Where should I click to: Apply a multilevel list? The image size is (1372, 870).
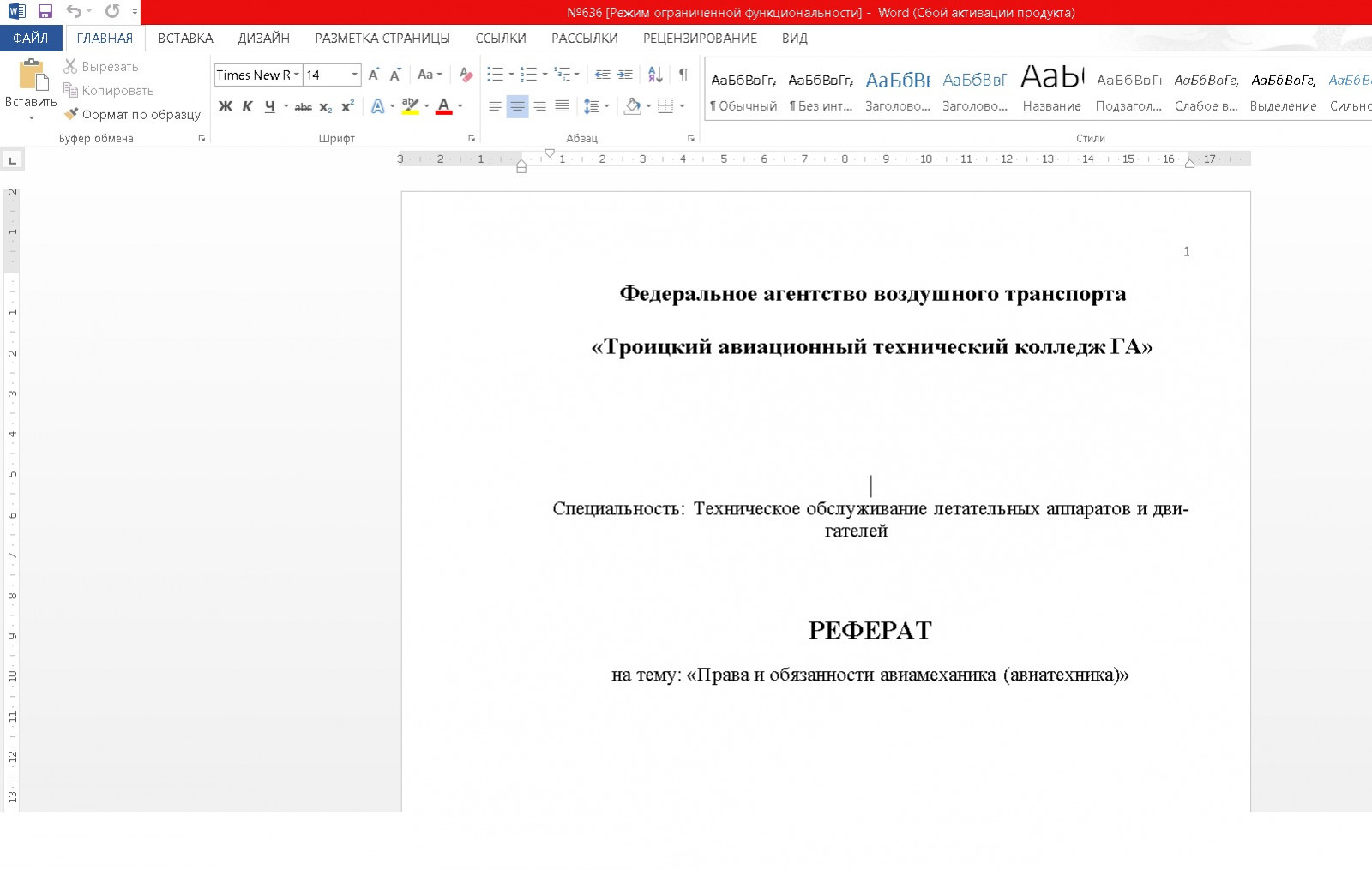coord(563,75)
